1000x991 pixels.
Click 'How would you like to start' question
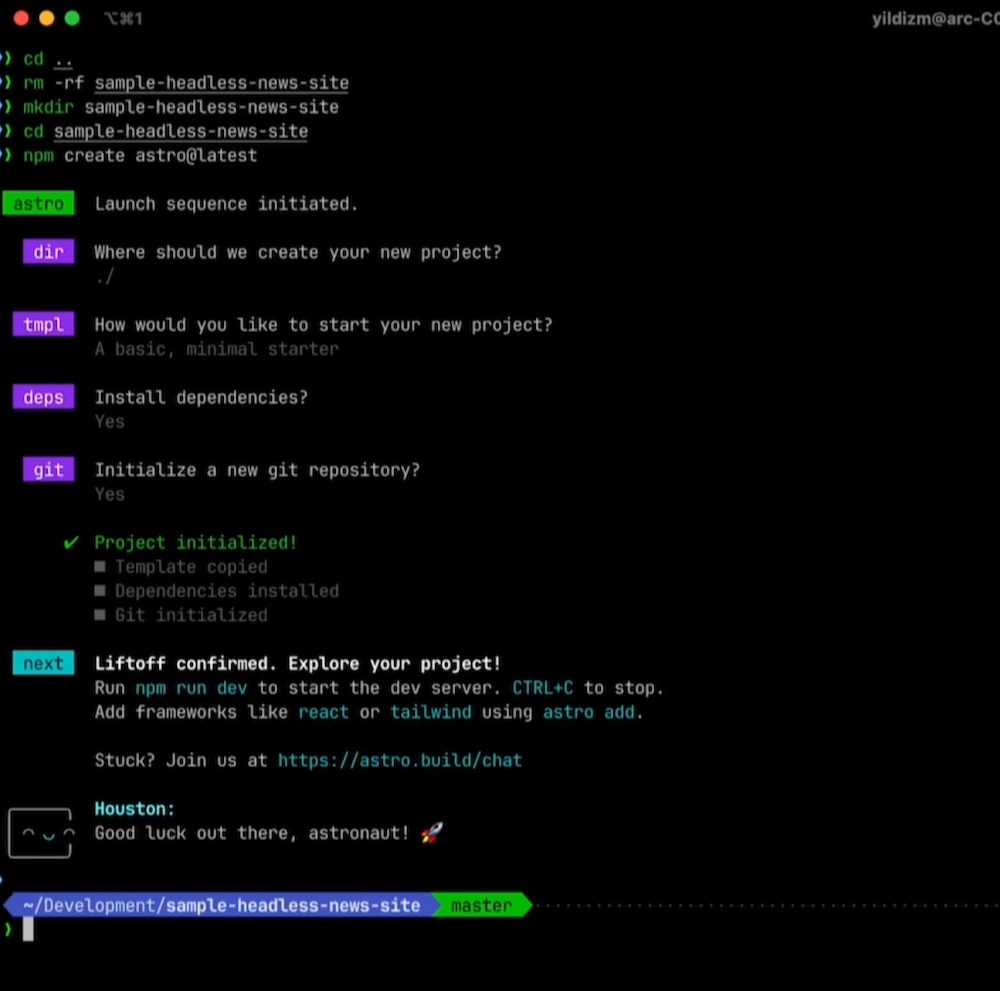point(323,325)
